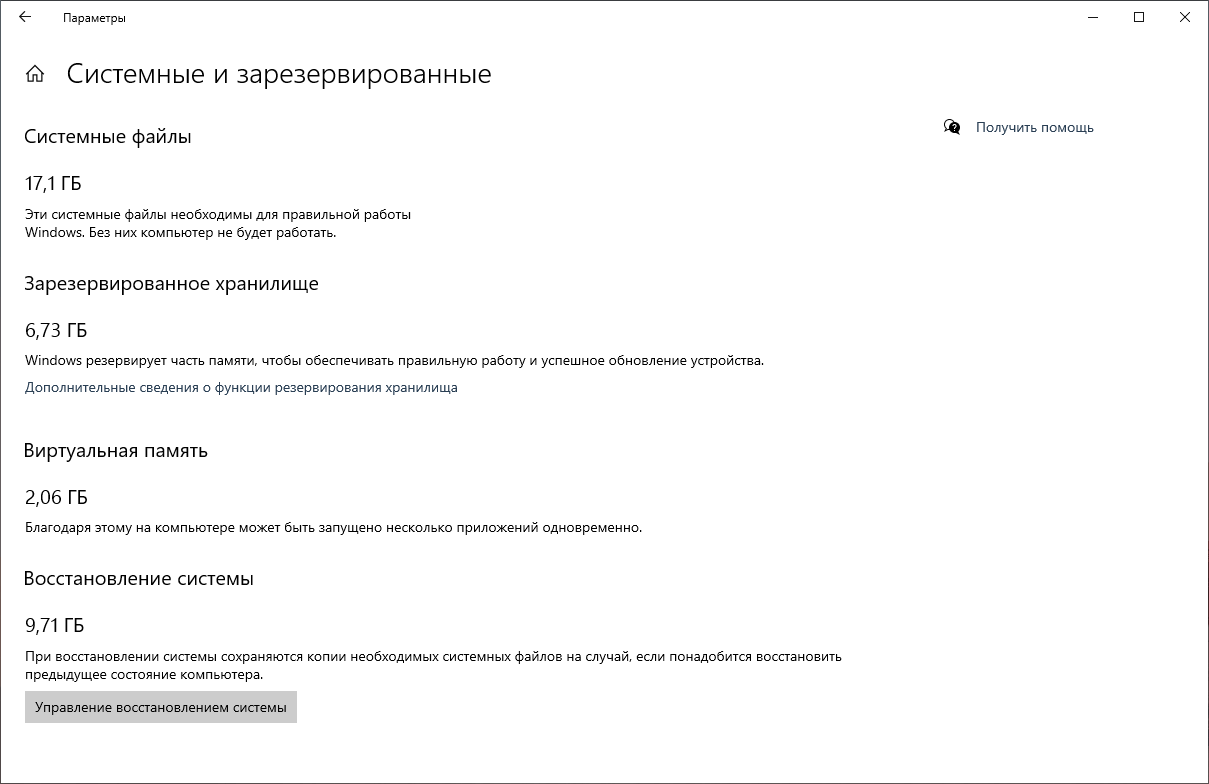Close the Settings window
This screenshot has height=784, width=1209.
(1185, 17)
